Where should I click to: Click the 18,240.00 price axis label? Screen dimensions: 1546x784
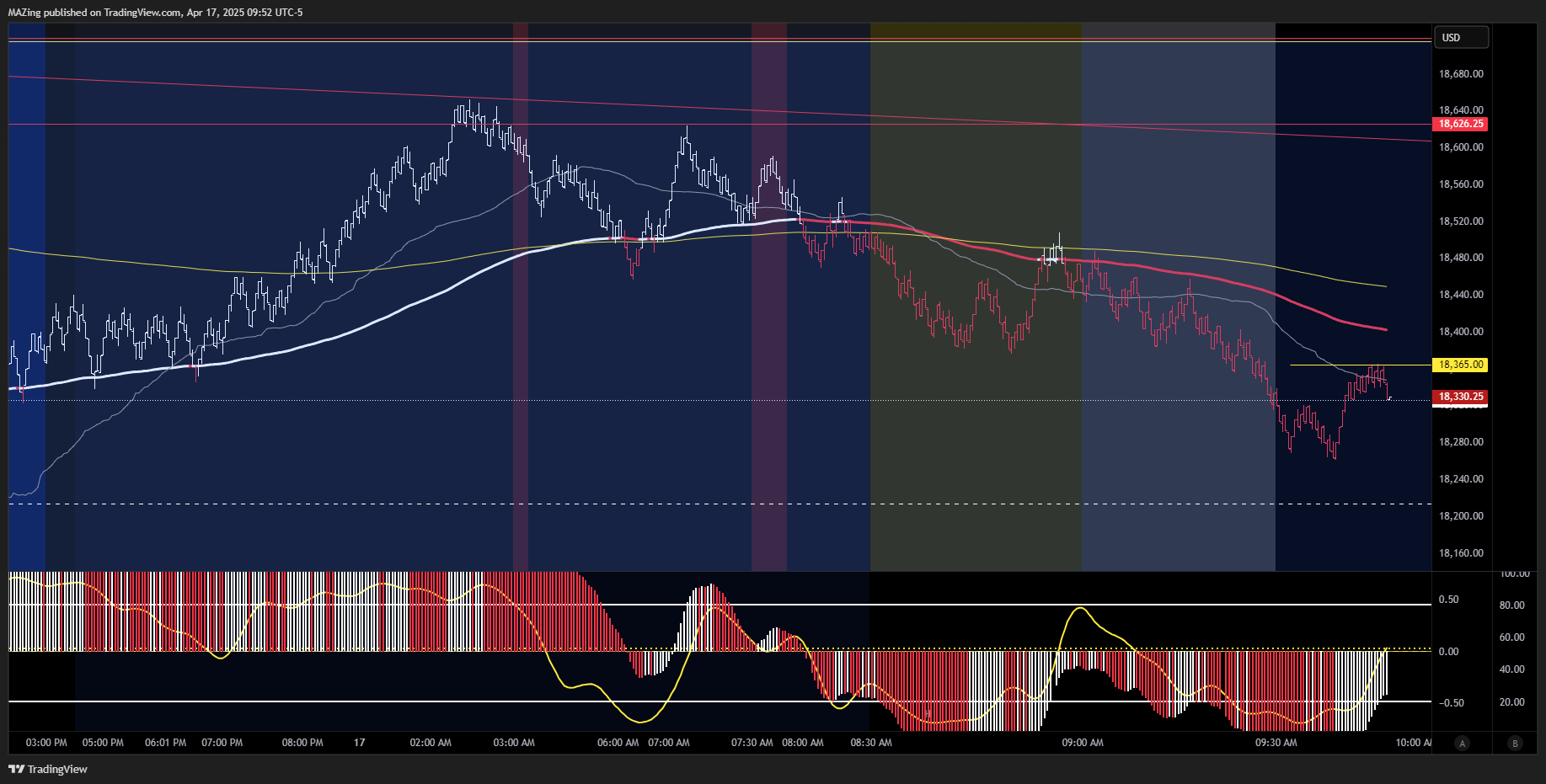[1461, 479]
